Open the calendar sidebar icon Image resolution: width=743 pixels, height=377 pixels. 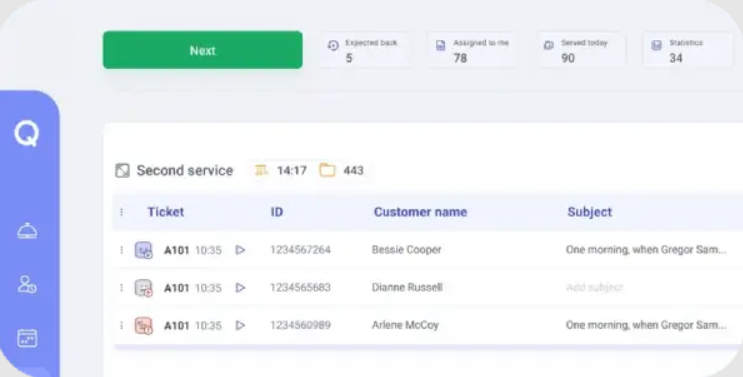pos(27,338)
